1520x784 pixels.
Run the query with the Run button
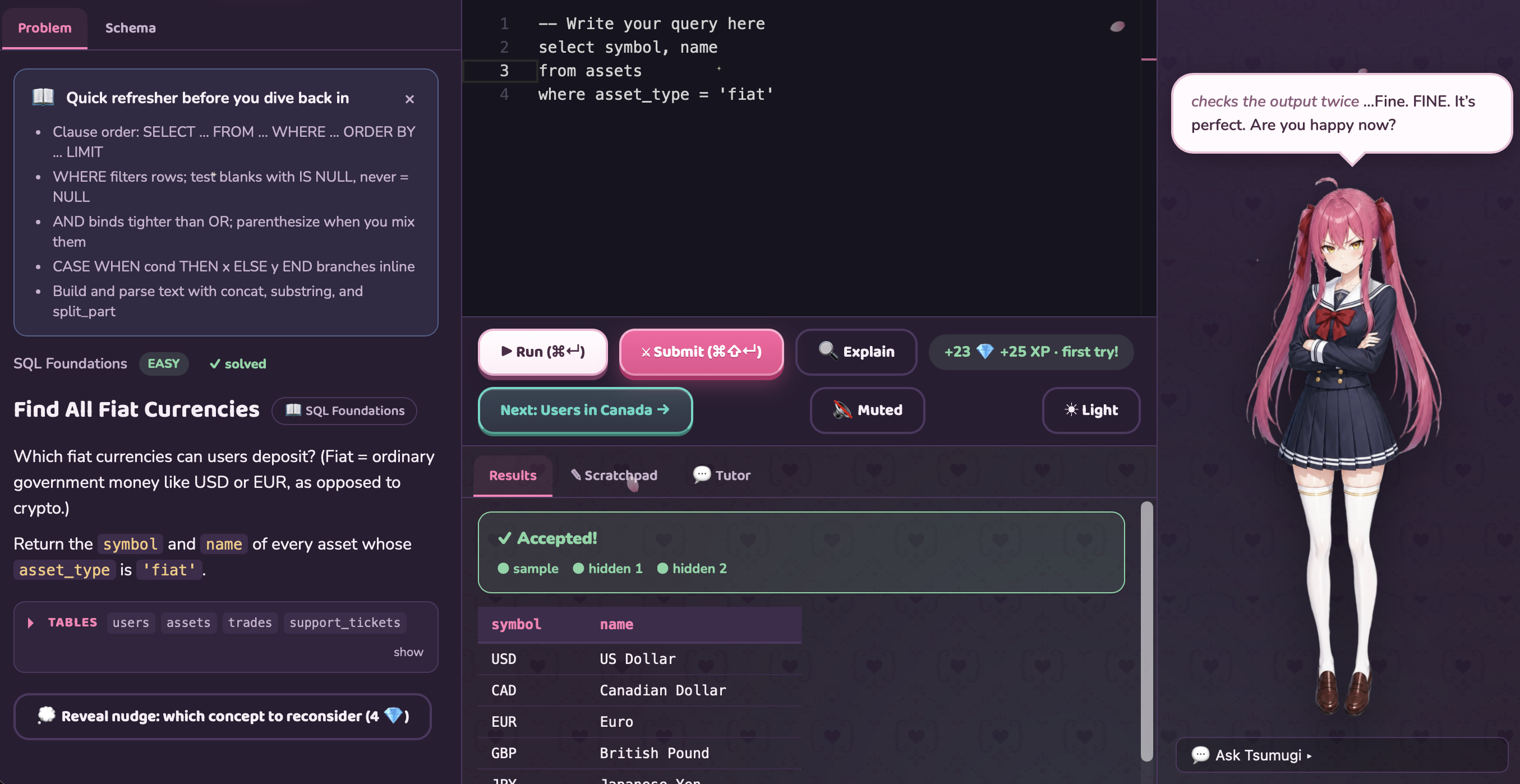pos(543,352)
